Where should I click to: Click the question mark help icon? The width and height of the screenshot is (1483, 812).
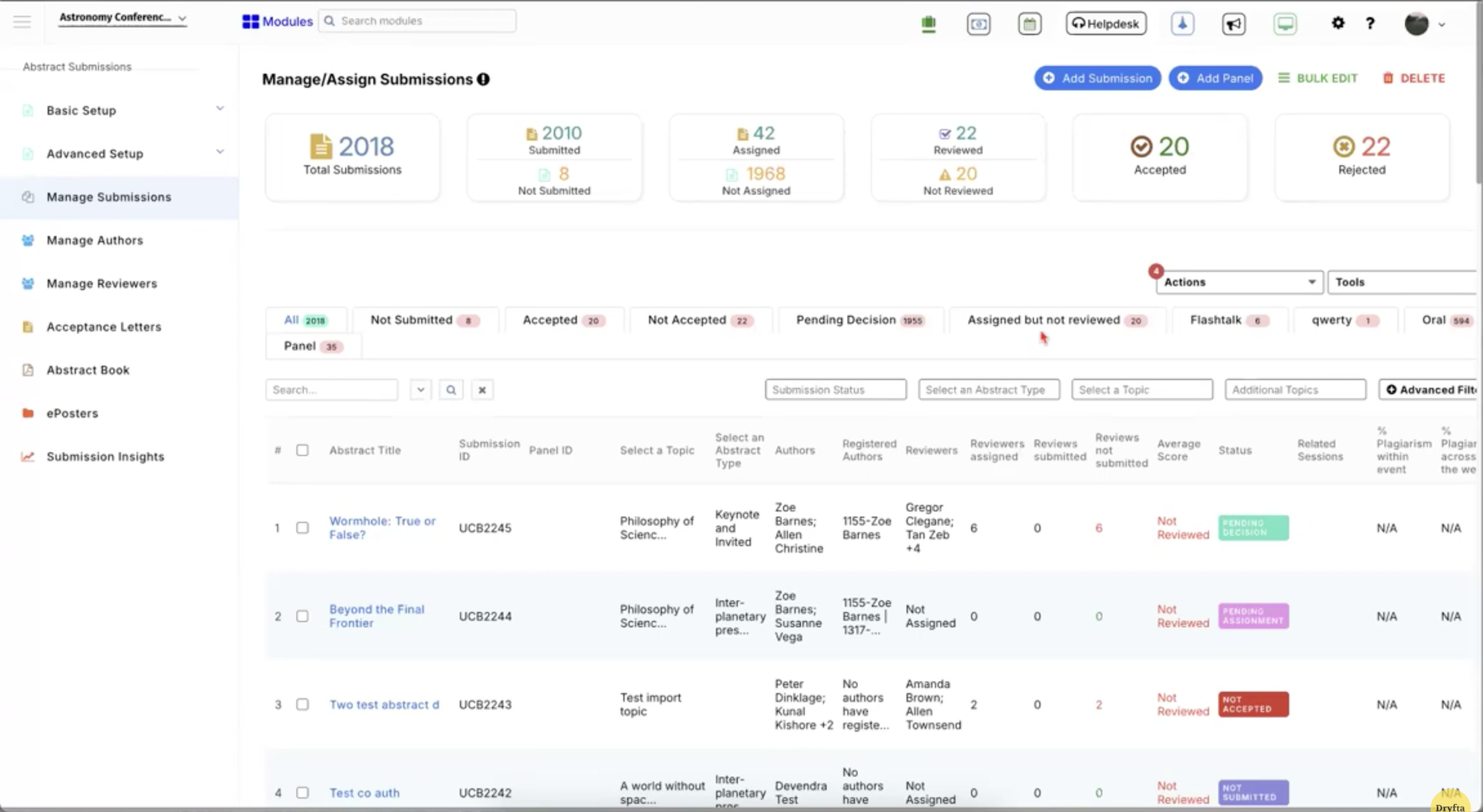click(1370, 23)
